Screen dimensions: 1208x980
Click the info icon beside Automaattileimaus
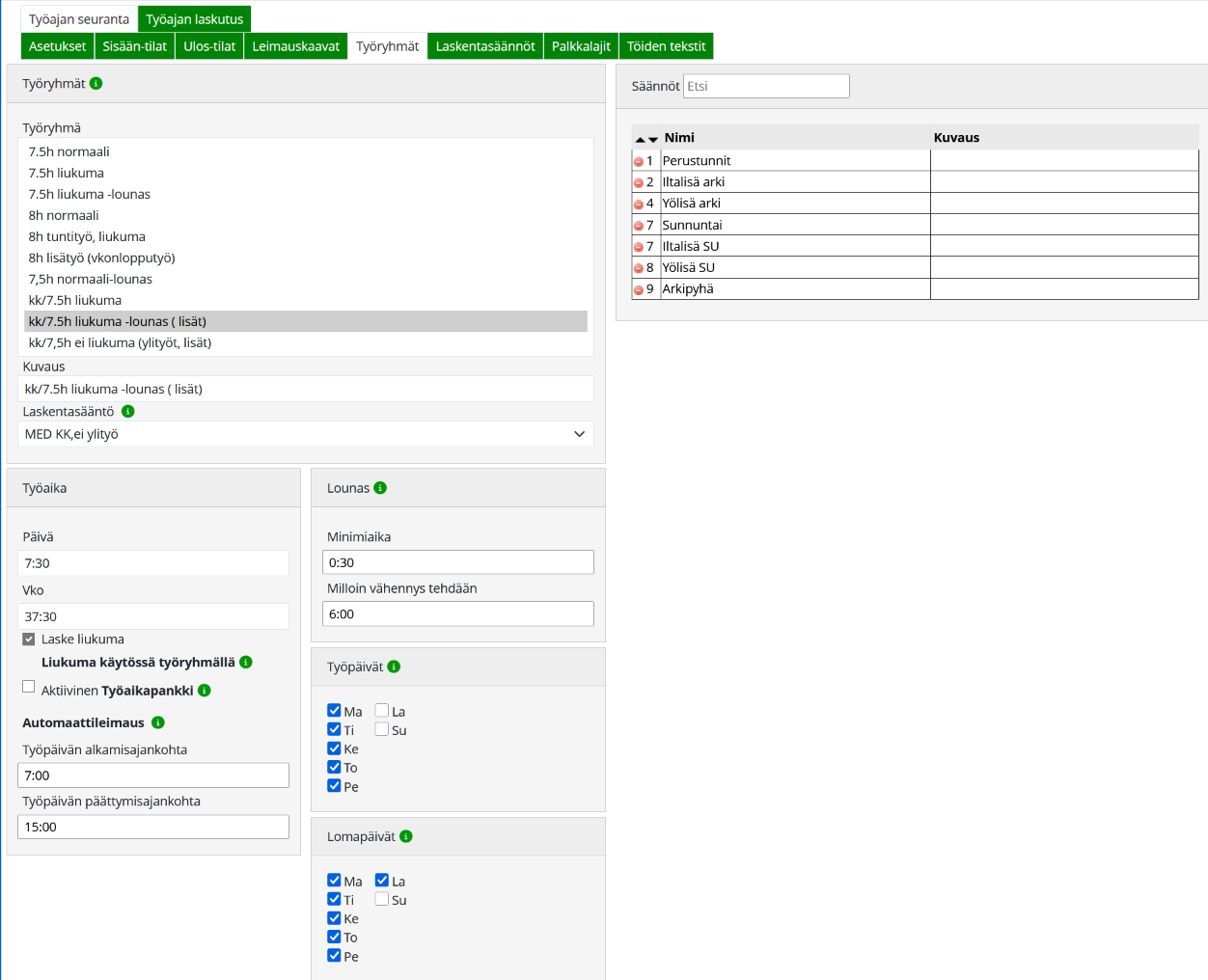coord(158,723)
